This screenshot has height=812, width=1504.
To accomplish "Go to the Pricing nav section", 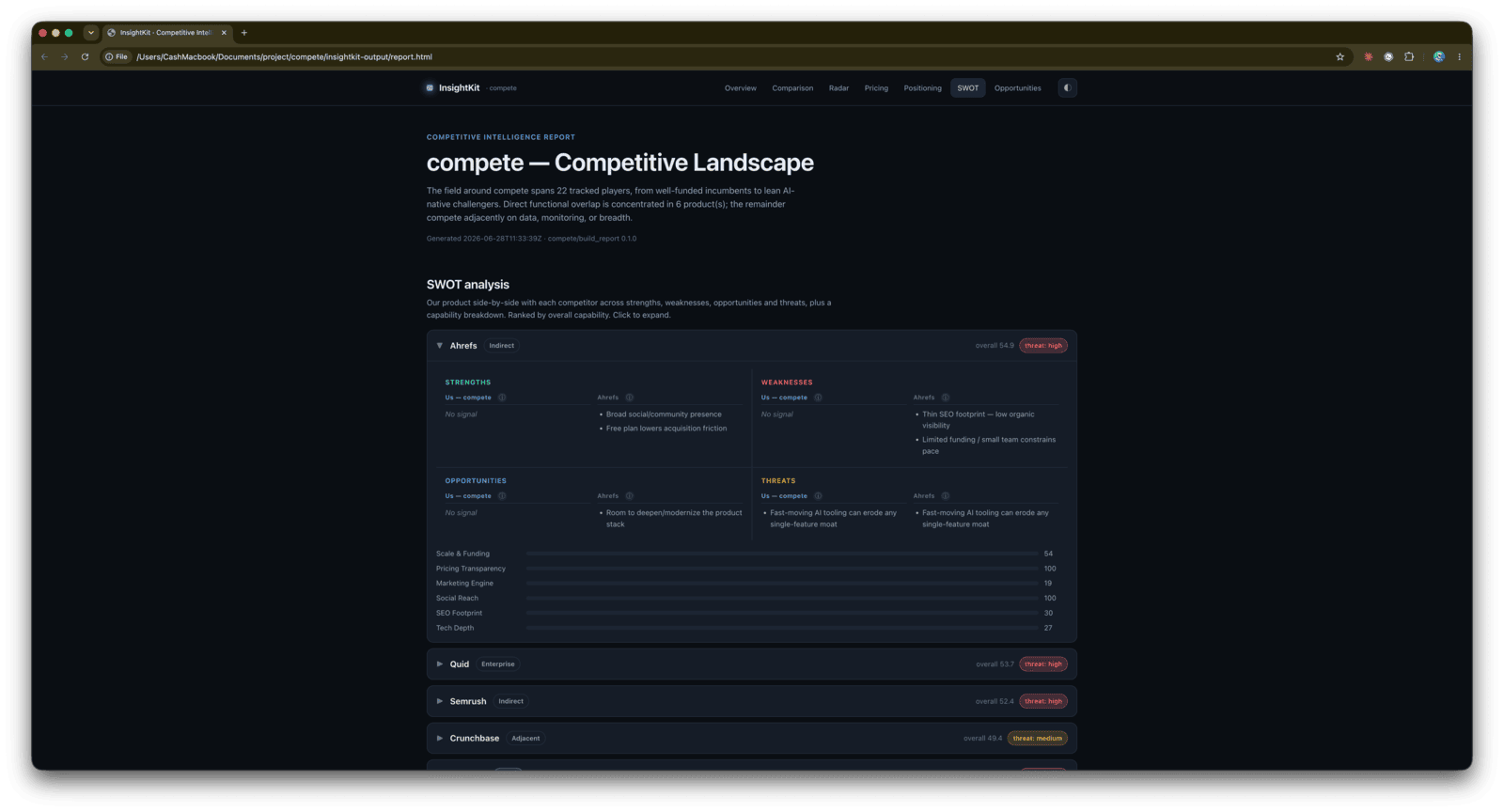I will point(876,88).
